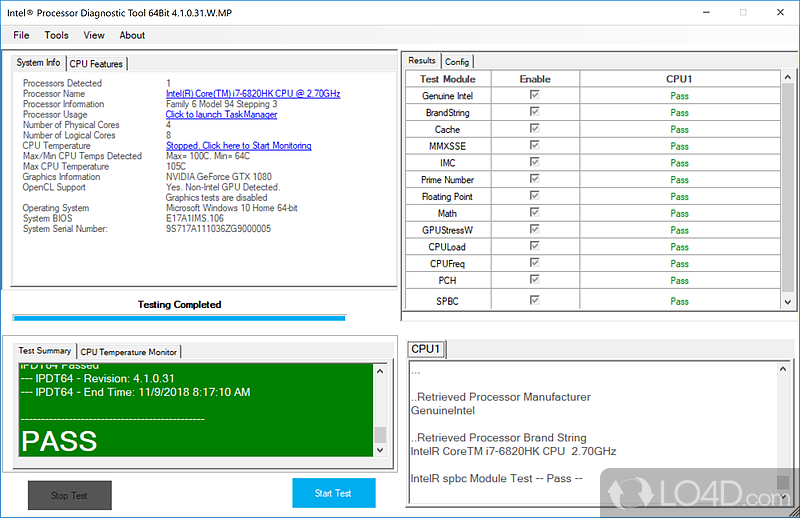Open the Tools menu
Image resolution: width=800 pixels, height=518 pixels.
tap(56, 35)
